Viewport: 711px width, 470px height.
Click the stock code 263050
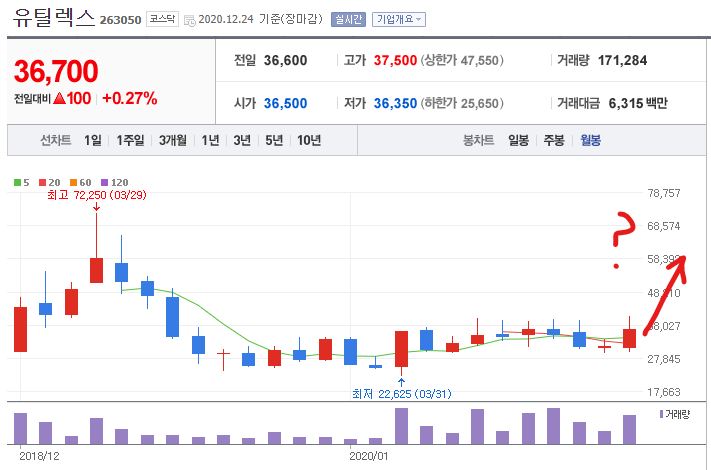point(121,20)
